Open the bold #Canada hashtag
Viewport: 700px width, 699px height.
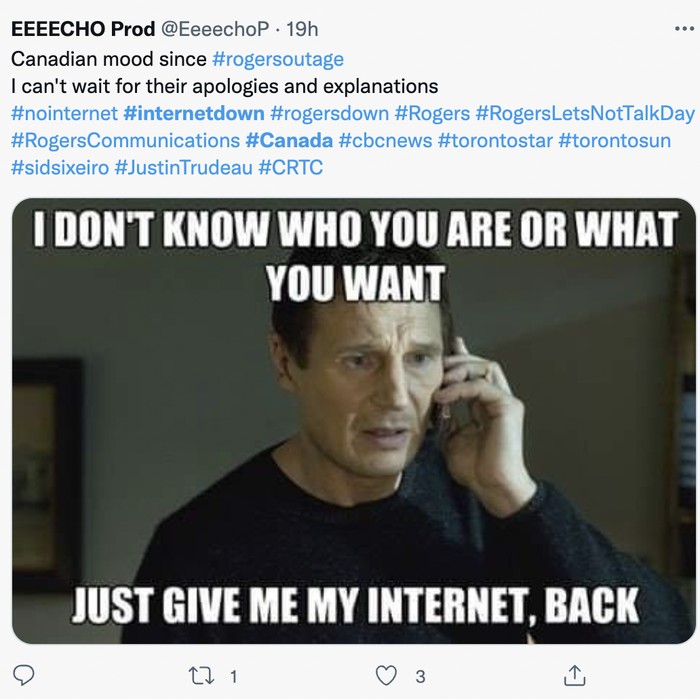289,140
